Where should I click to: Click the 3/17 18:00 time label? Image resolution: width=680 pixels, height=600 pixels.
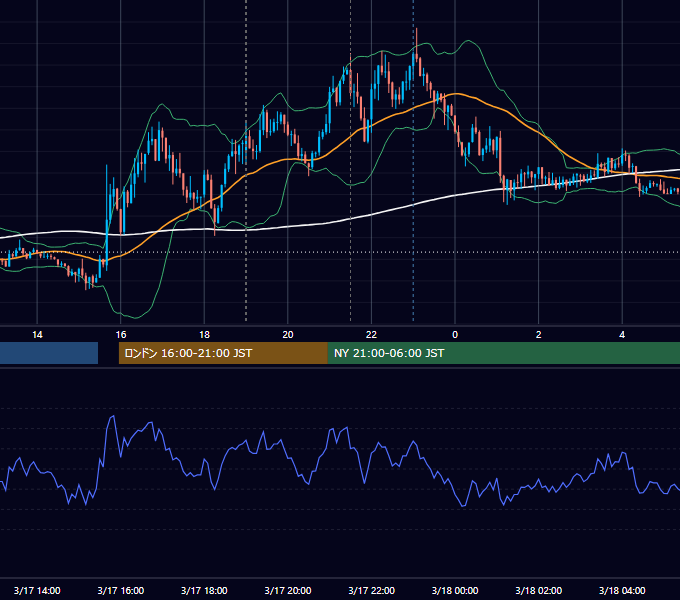coord(204,590)
